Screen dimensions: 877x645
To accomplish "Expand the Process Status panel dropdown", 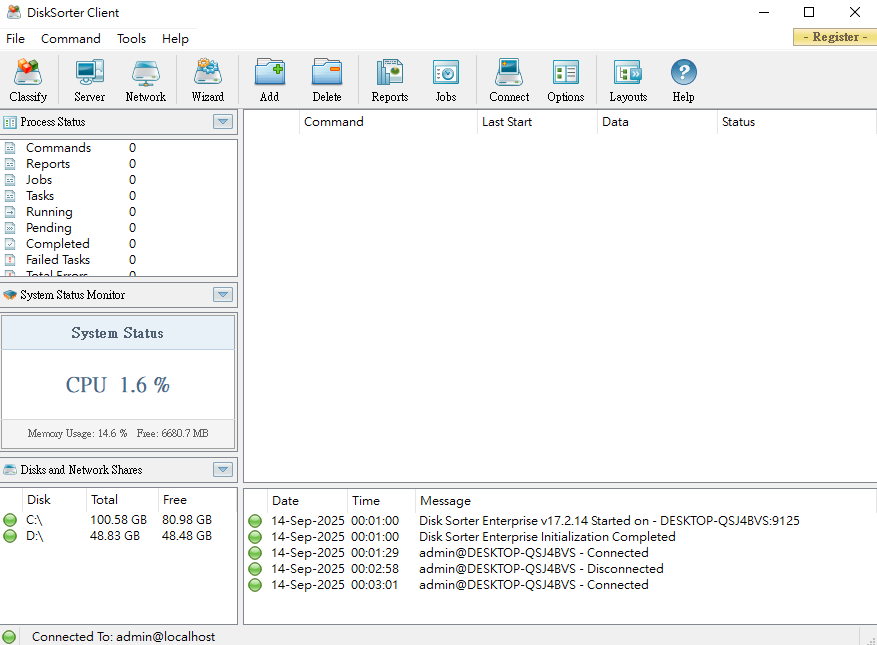I will (x=223, y=121).
